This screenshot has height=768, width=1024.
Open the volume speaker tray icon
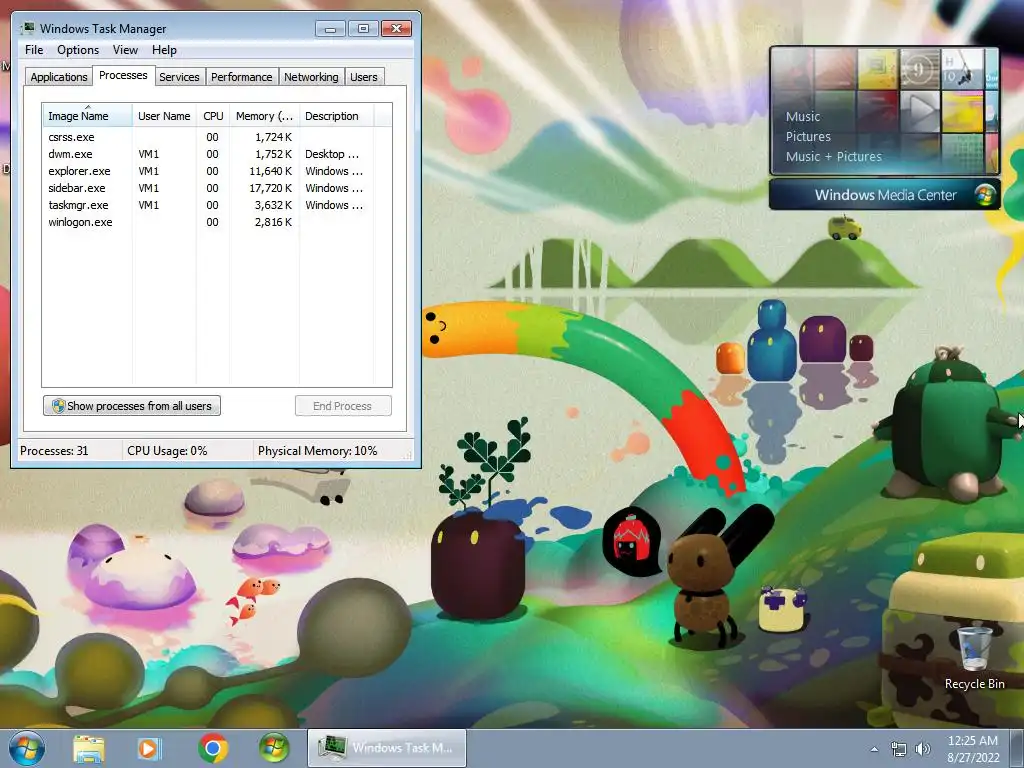pos(922,749)
